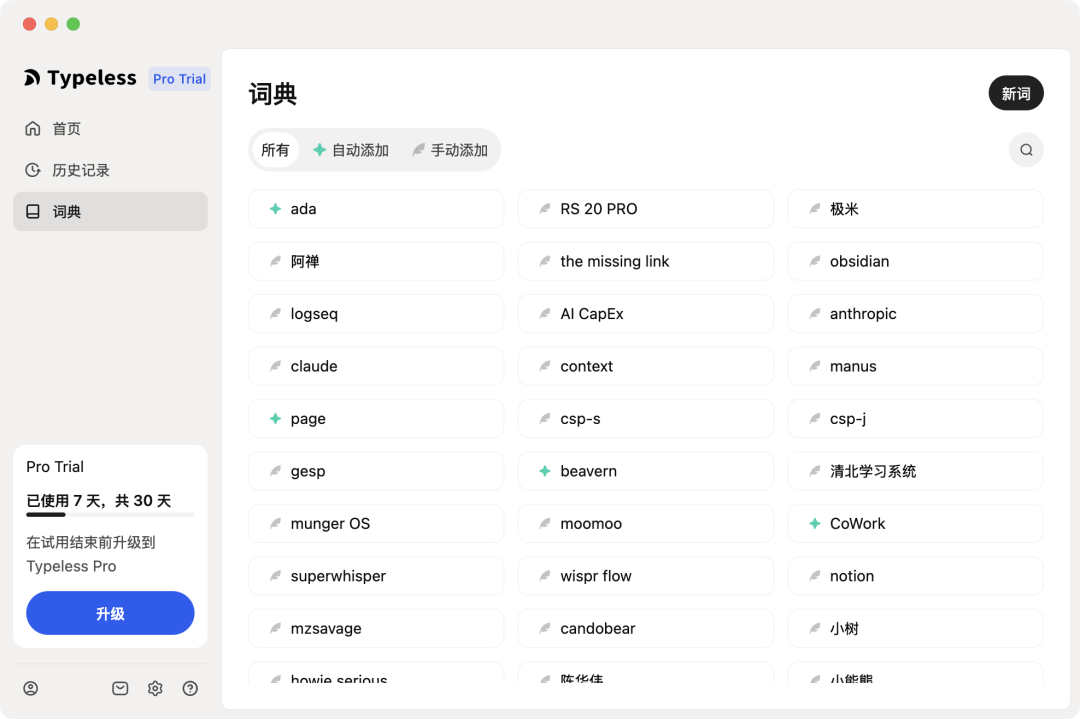Select the csp-j entry
The height and width of the screenshot is (719, 1080).
coord(915,419)
